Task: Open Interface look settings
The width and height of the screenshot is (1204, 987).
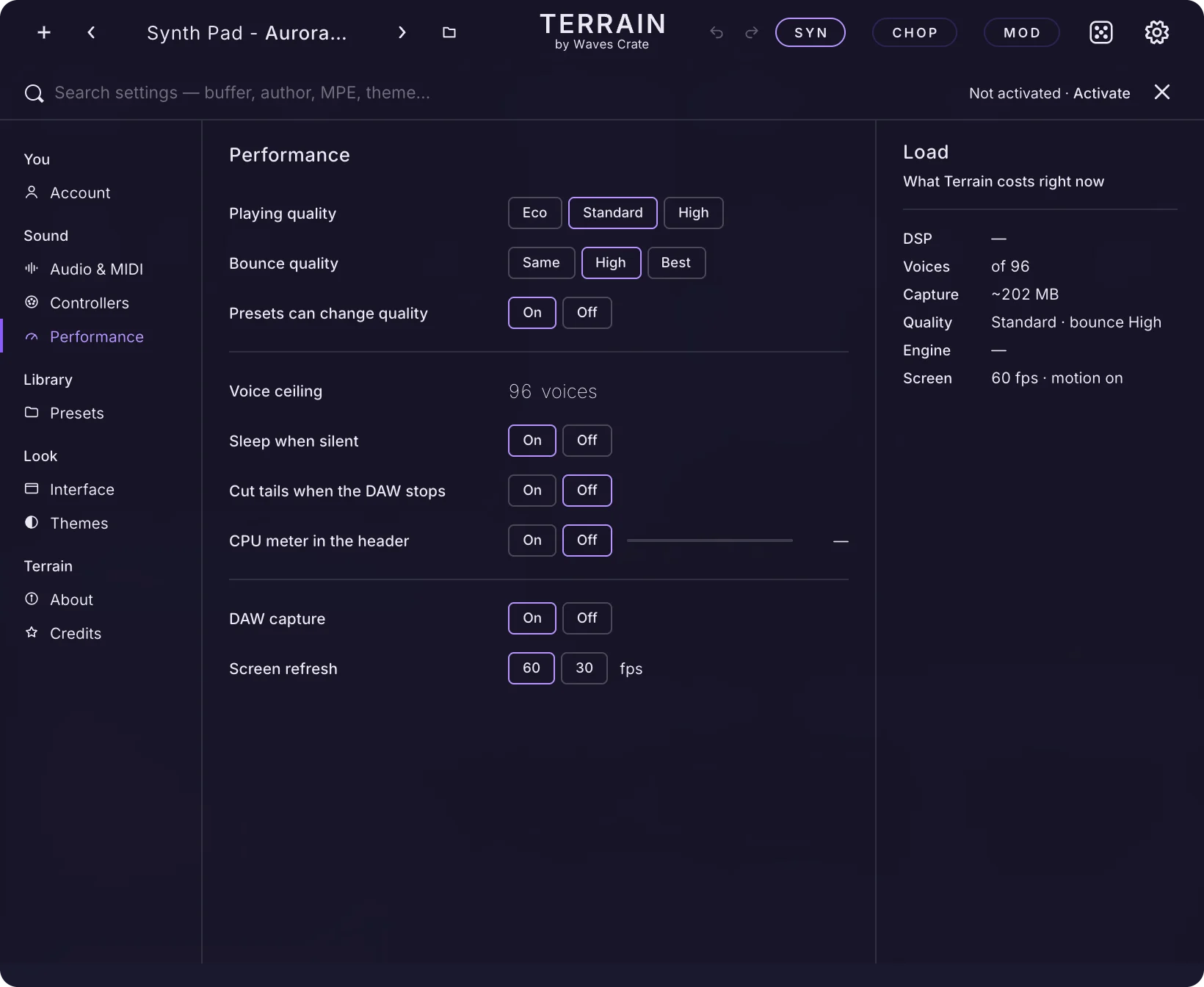Action: point(101,489)
